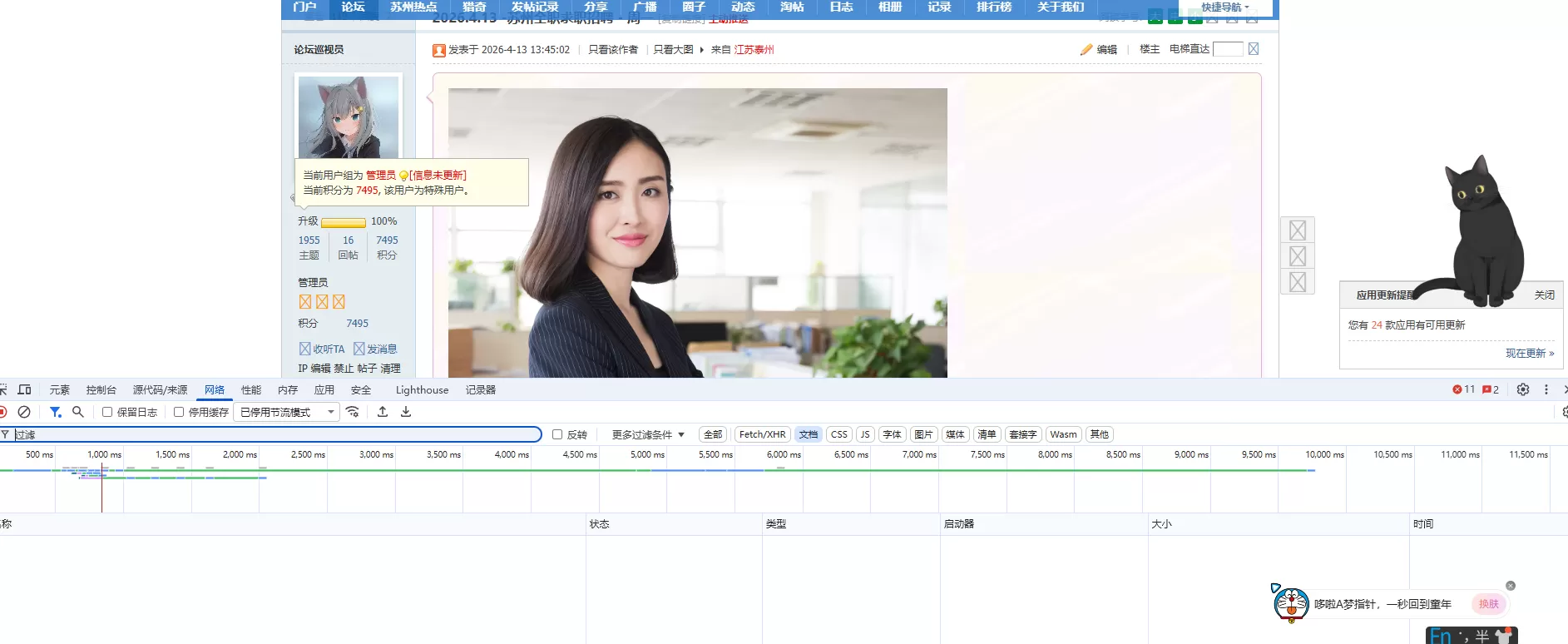The width and height of the screenshot is (1568, 644).
Task: Select the Fetch/XHR filter button
Action: (762, 434)
